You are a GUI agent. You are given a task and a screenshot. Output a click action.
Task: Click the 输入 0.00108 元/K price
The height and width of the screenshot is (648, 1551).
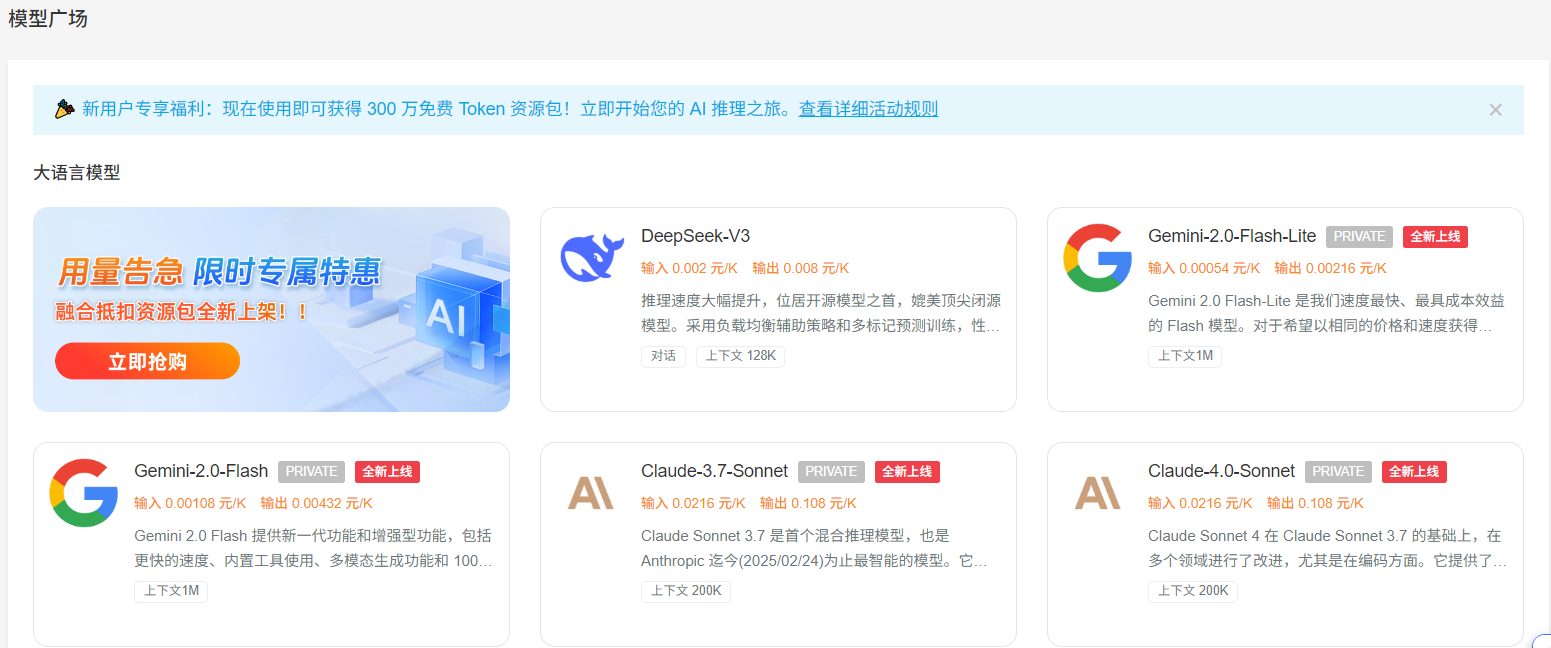tap(190, 503)
